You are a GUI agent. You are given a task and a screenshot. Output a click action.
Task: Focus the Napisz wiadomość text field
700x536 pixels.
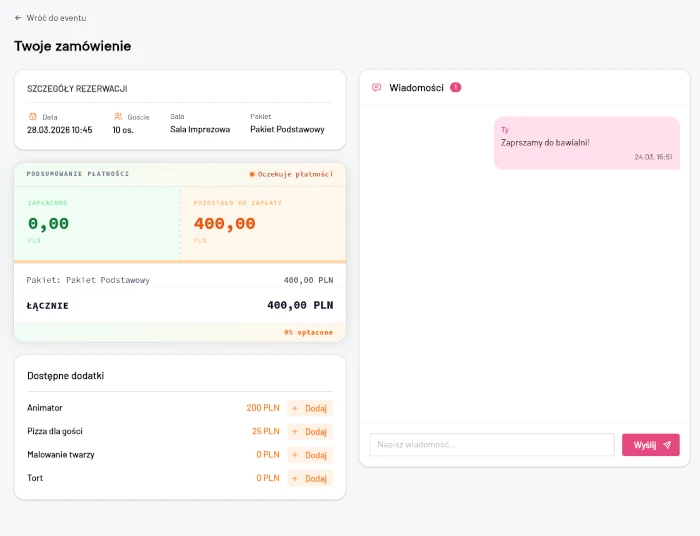(491, 445)
